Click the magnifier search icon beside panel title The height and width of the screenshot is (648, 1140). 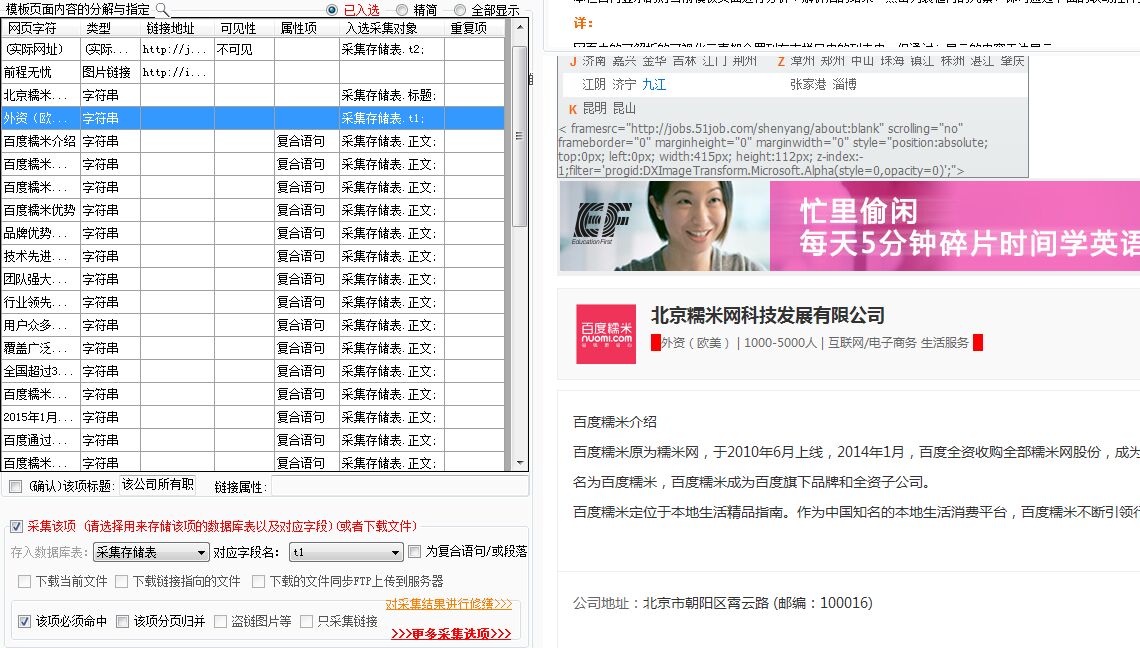162,9
